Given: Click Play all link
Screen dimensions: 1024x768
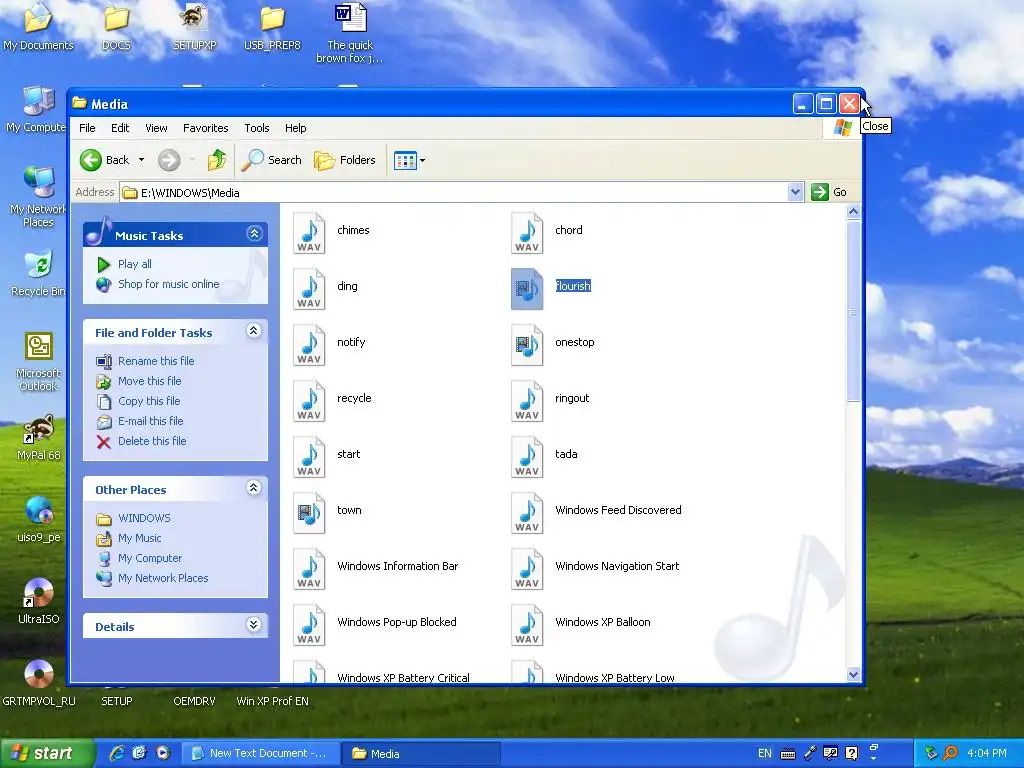Looking at the screenshot, I should [x=135, y=264].
